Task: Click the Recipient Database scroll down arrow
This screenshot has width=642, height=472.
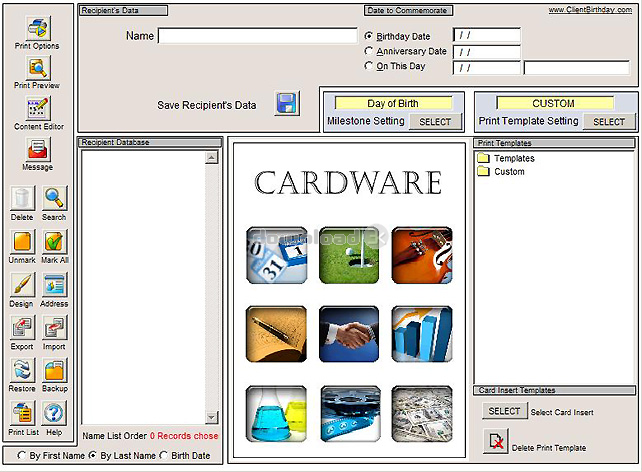Action: tap(211, 418)
